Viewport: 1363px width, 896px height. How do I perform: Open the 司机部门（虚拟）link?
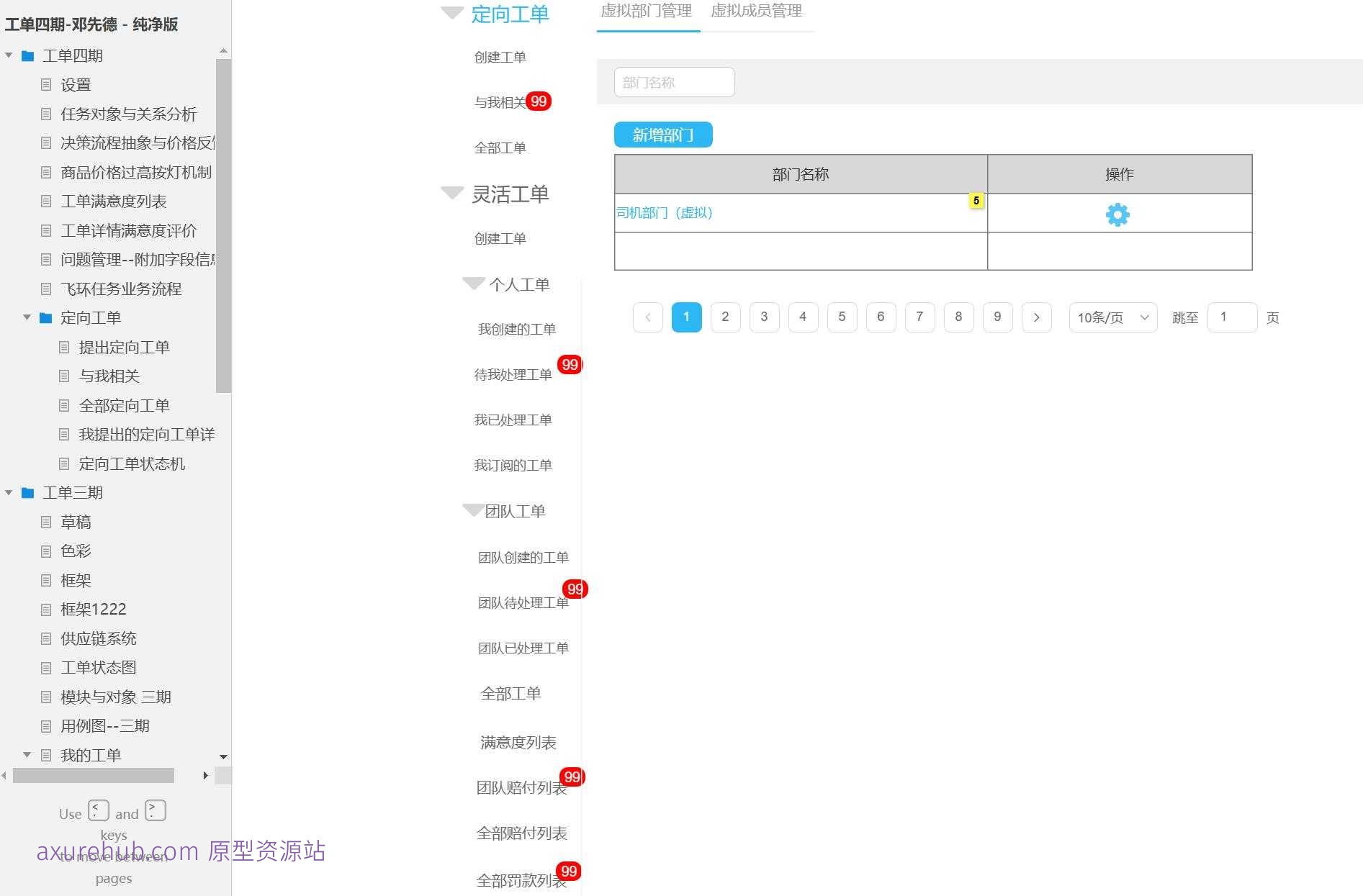pos(663,212)
